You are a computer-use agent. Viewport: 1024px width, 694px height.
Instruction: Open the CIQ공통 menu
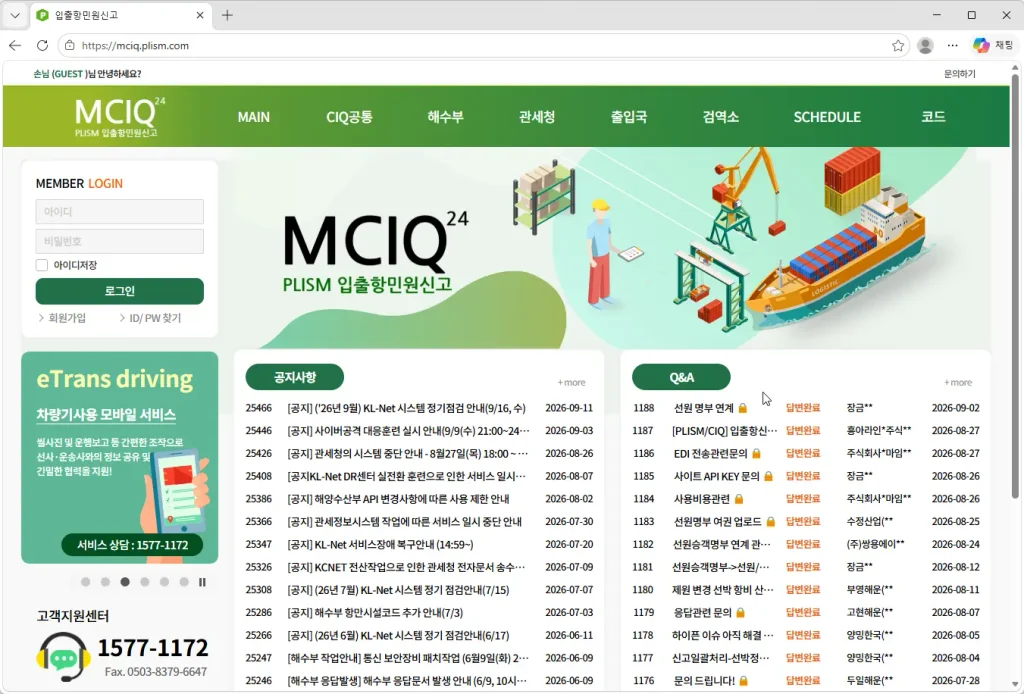coord(349,117)
